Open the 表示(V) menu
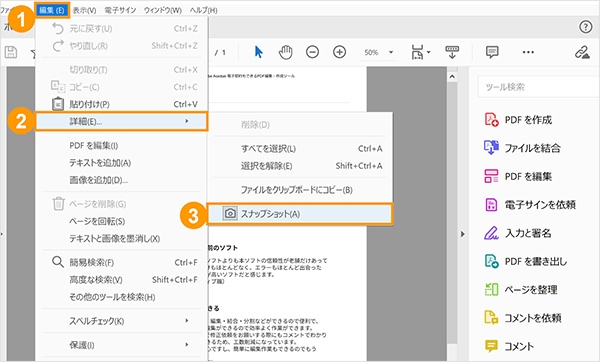 (x=84, y=10)
